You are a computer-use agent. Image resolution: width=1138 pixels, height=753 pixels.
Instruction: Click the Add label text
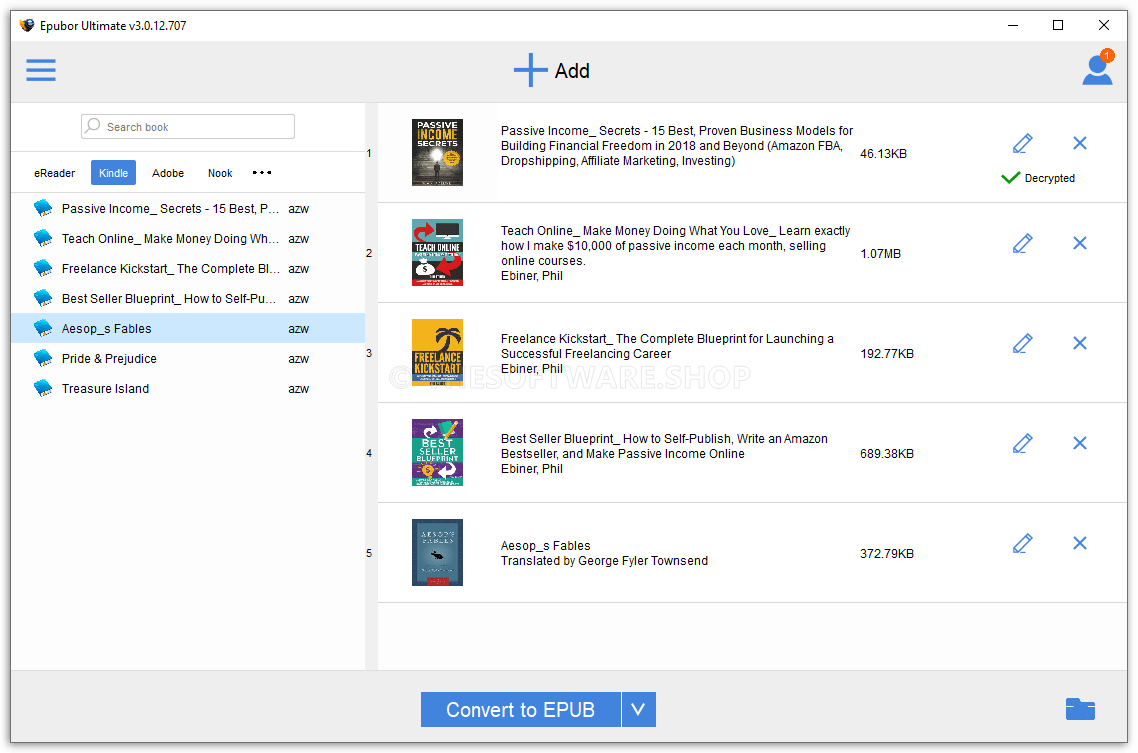click(572, 71)
